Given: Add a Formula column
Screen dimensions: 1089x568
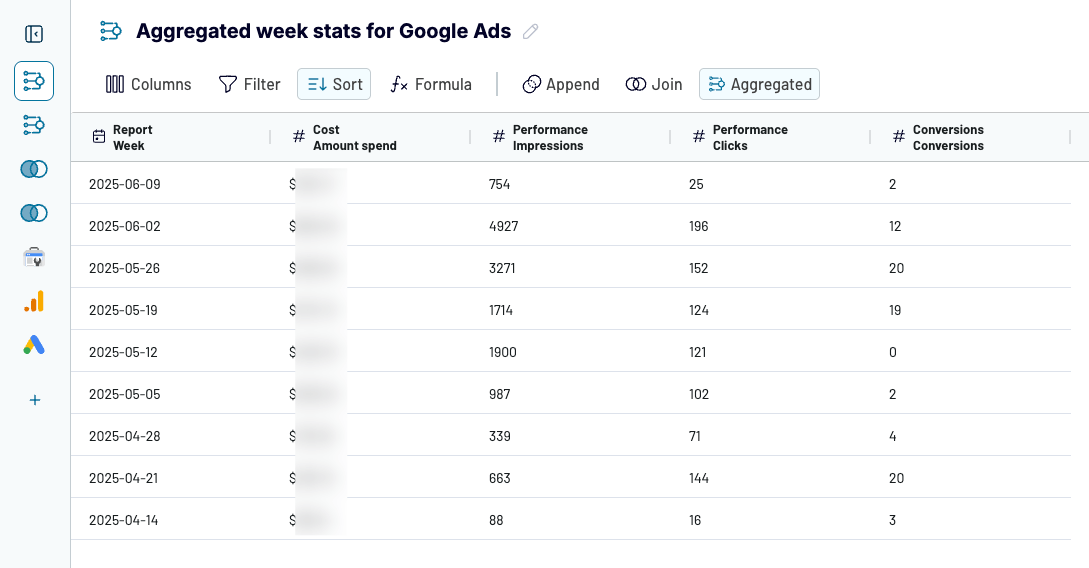Looking at the screenshot, I should coord(431,85).
